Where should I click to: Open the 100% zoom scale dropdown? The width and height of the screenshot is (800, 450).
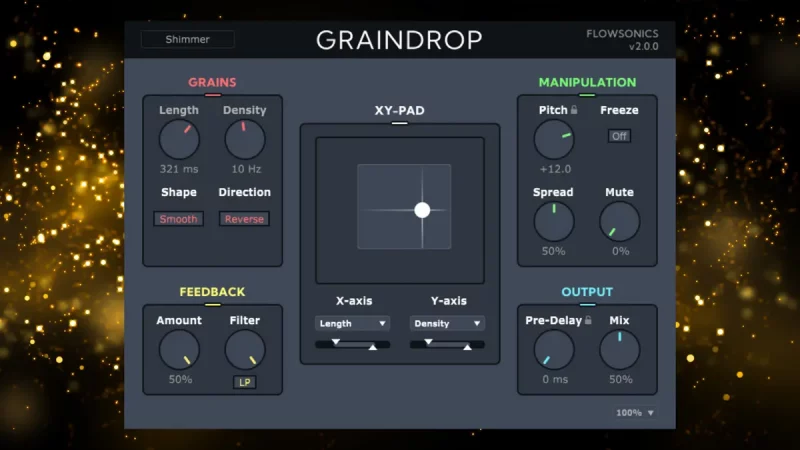[x=635, y=412]
